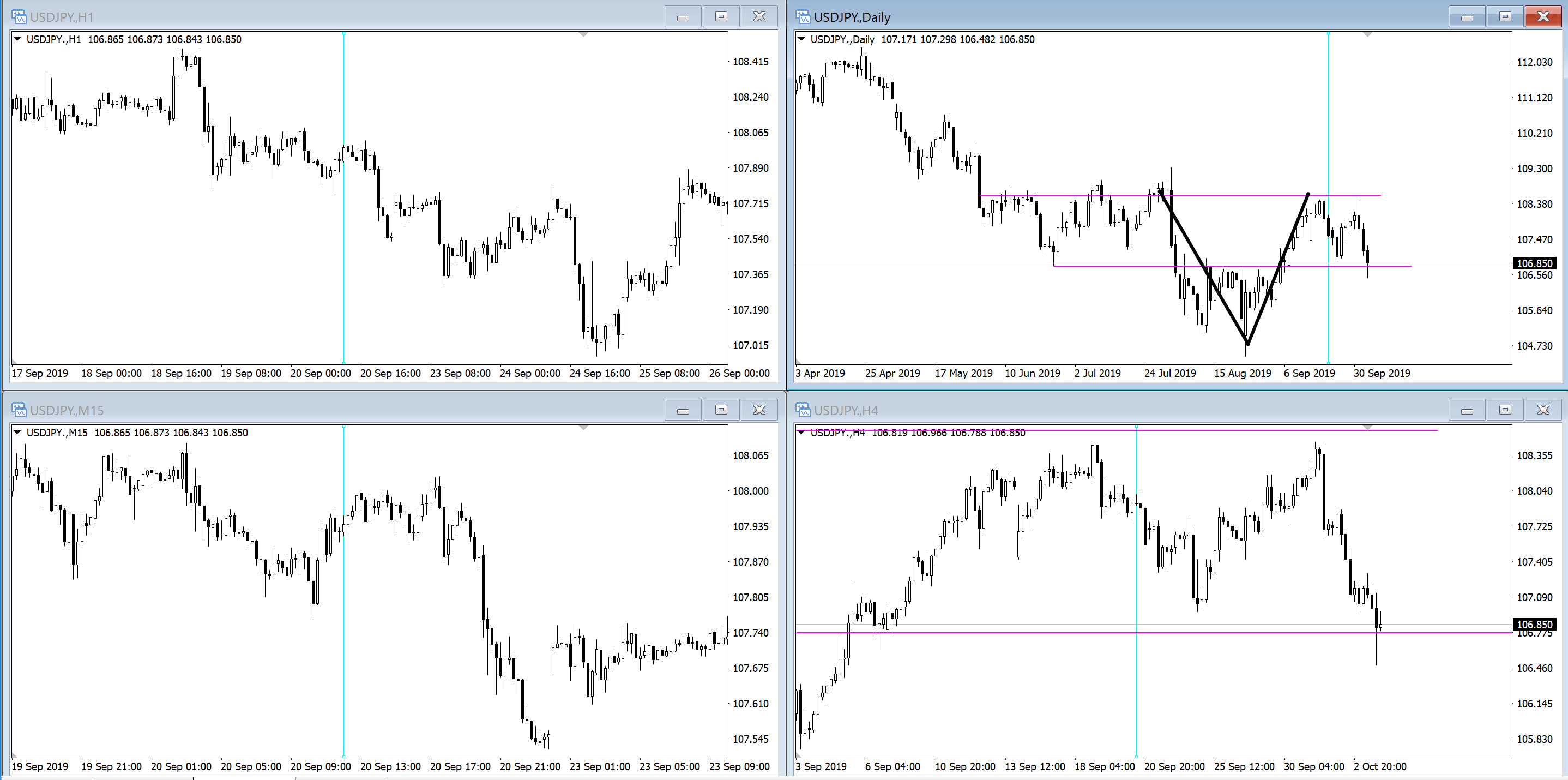The image size is (1568, 780).
Task: Click the gray chart shift marker on H1 chart
Action: [x=583, y=34]
